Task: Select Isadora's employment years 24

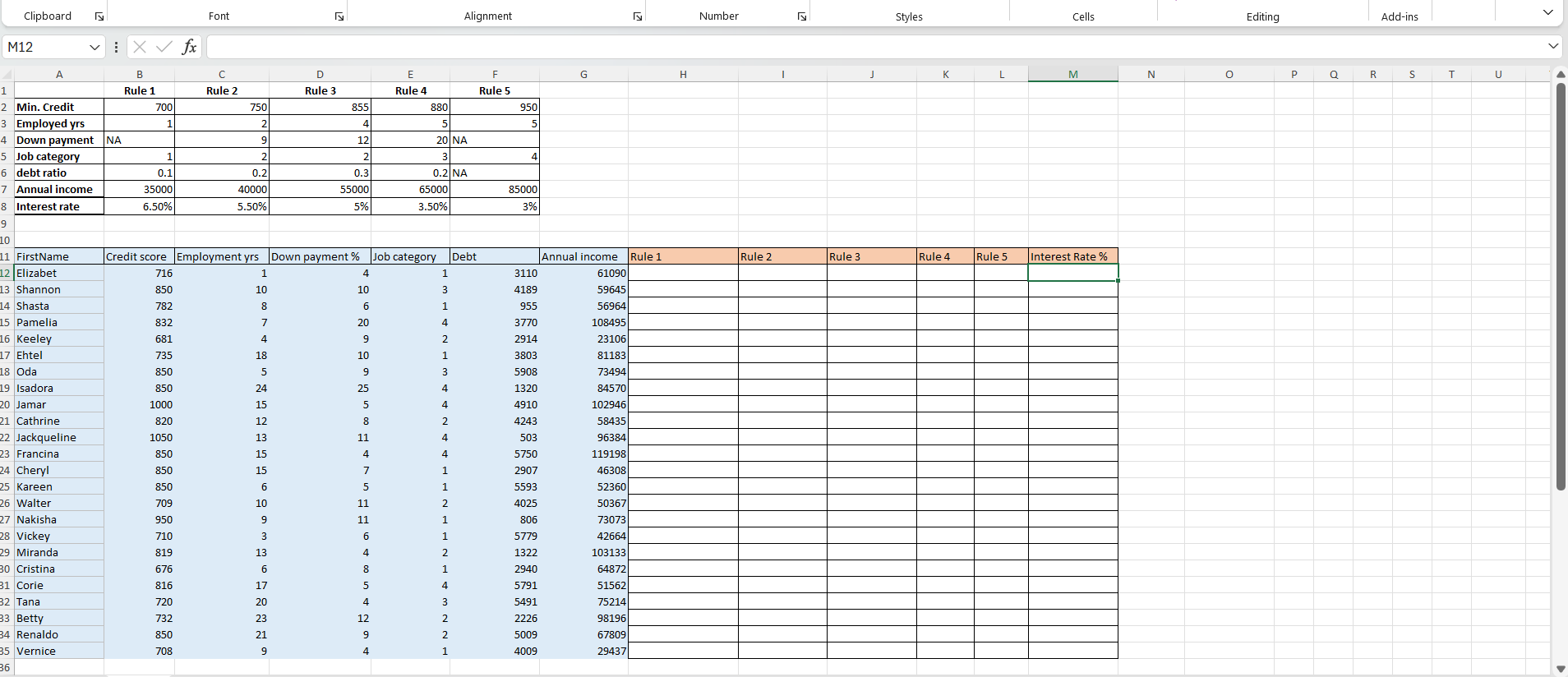Action: (x=222, y=388)
